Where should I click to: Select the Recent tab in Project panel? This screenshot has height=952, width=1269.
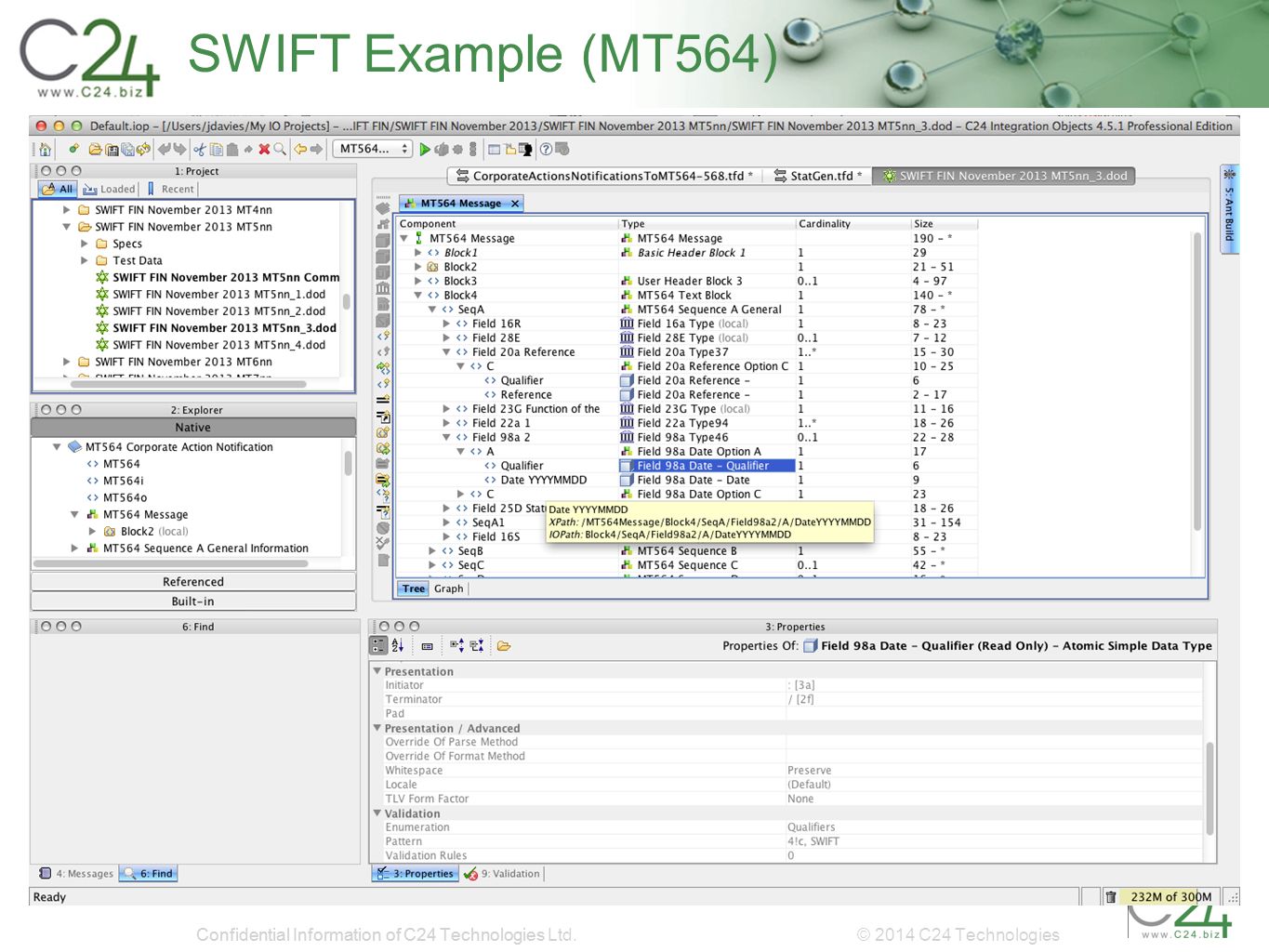coord(170,189)
